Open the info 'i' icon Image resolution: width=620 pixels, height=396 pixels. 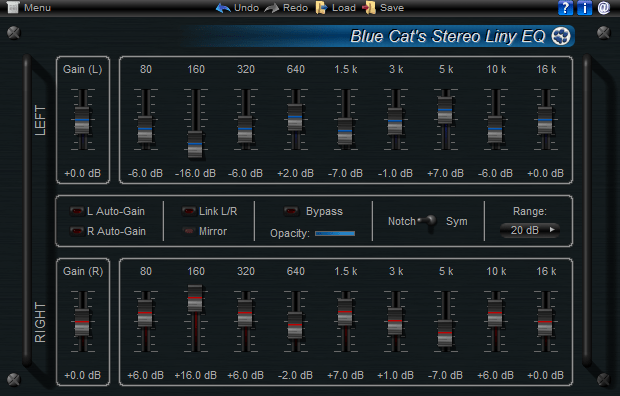584,8
